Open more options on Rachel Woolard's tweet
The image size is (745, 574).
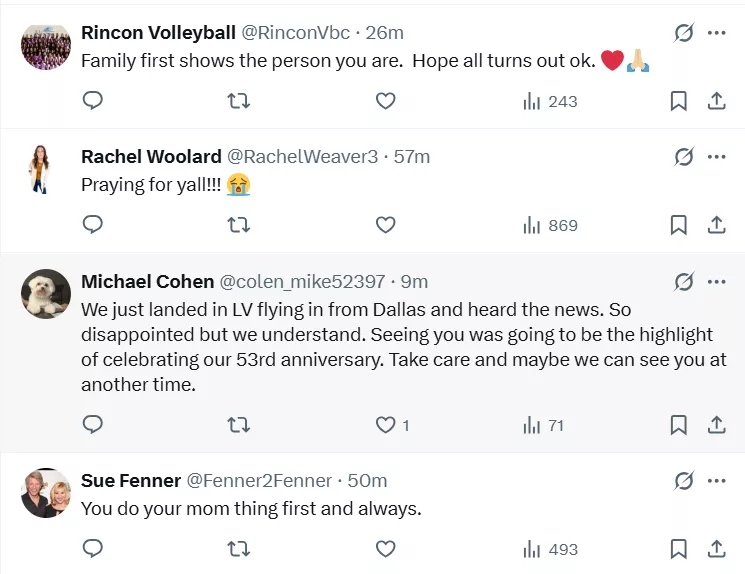(716, 157)
